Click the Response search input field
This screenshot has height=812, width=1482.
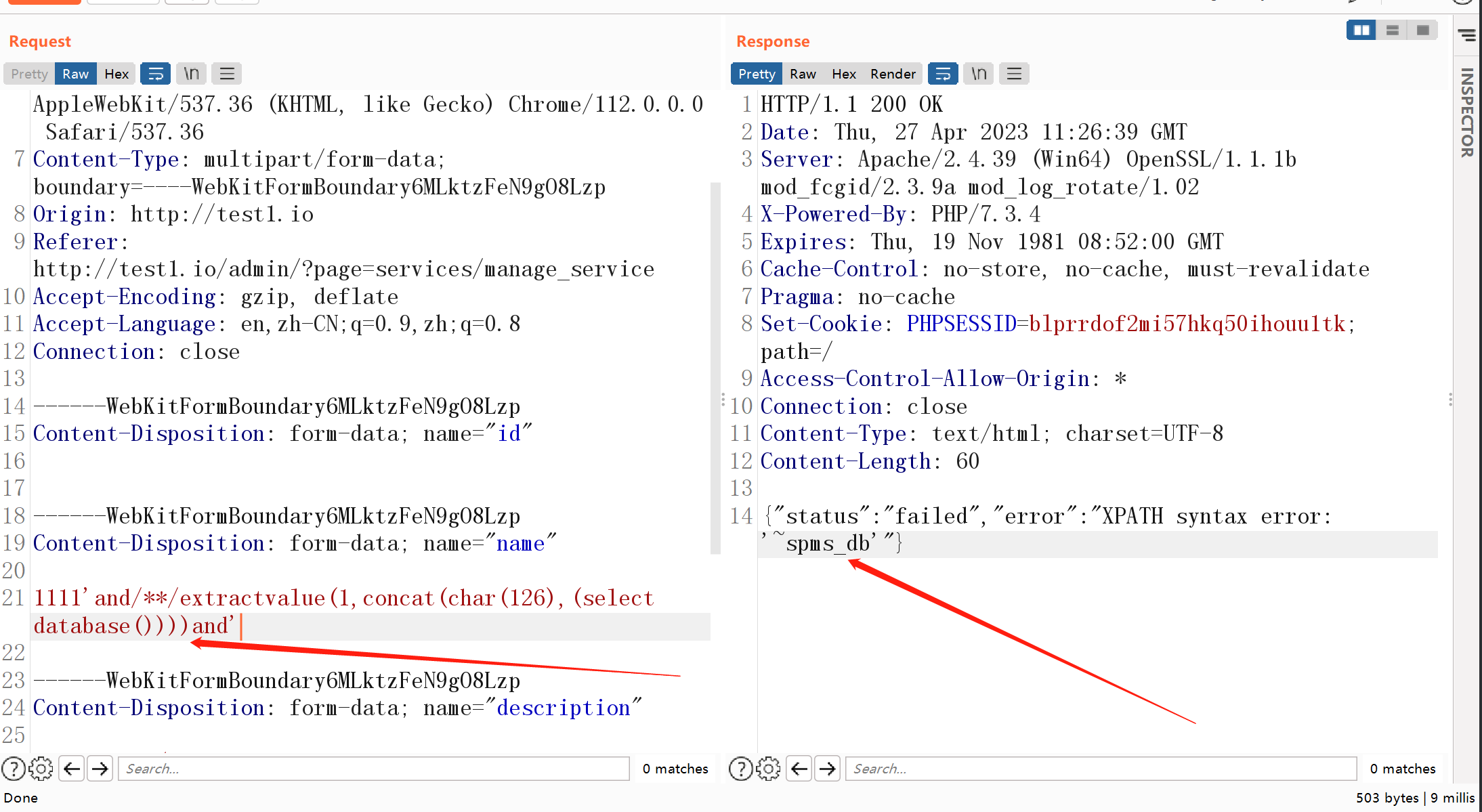[1101, 769]
